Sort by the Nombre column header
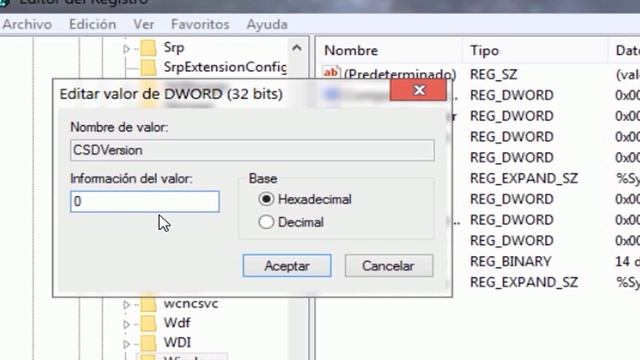Screen dimensions: 640x360 351,51
